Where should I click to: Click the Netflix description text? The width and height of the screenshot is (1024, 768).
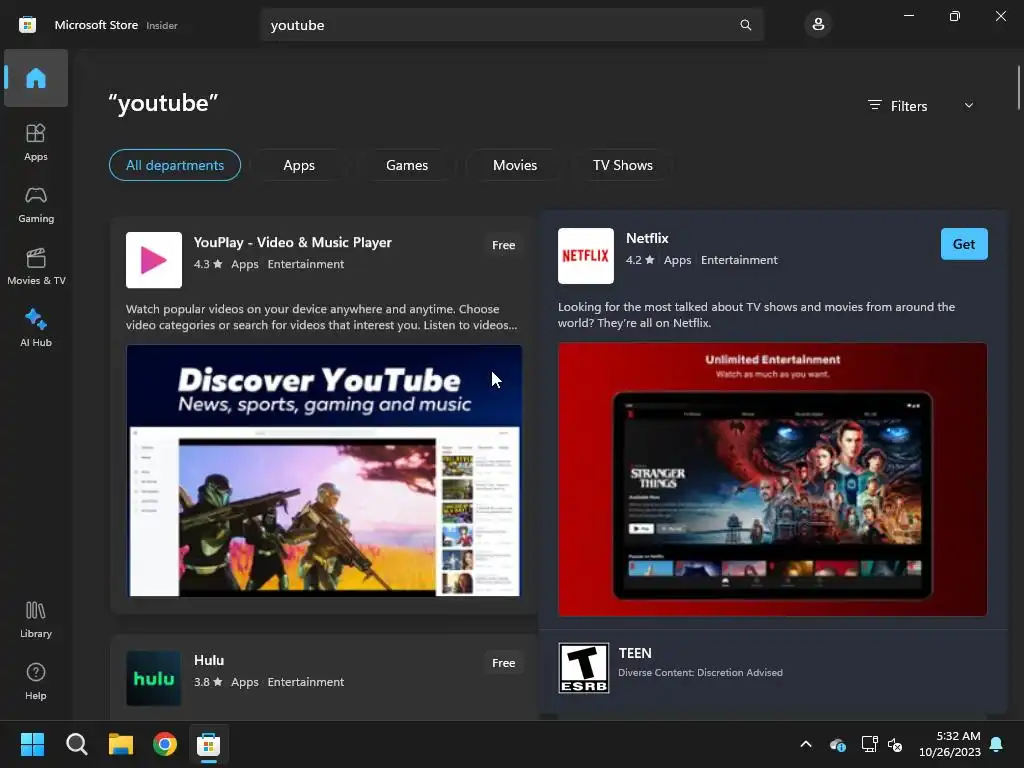coord(756,315)
